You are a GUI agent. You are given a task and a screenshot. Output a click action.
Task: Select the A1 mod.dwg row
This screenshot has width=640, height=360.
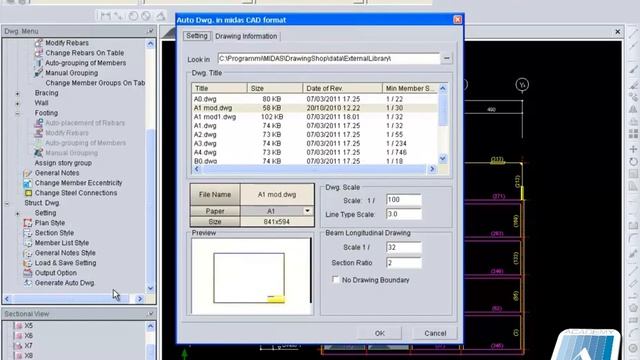[x=314, y=108]
